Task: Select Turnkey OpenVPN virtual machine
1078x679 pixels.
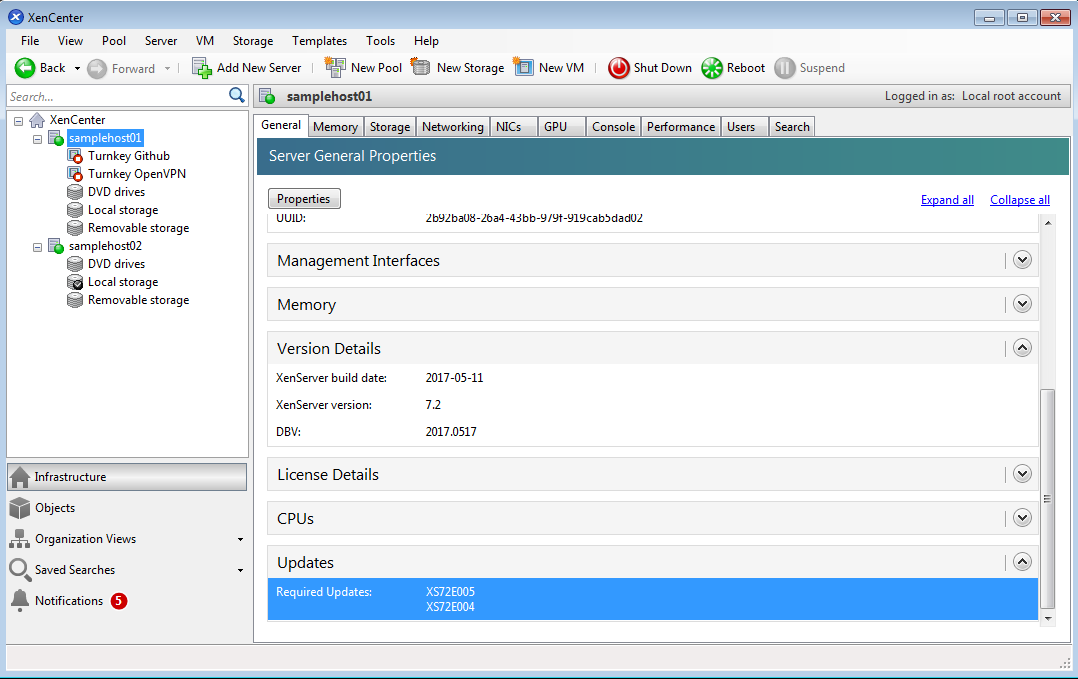Action: point(136,174)
